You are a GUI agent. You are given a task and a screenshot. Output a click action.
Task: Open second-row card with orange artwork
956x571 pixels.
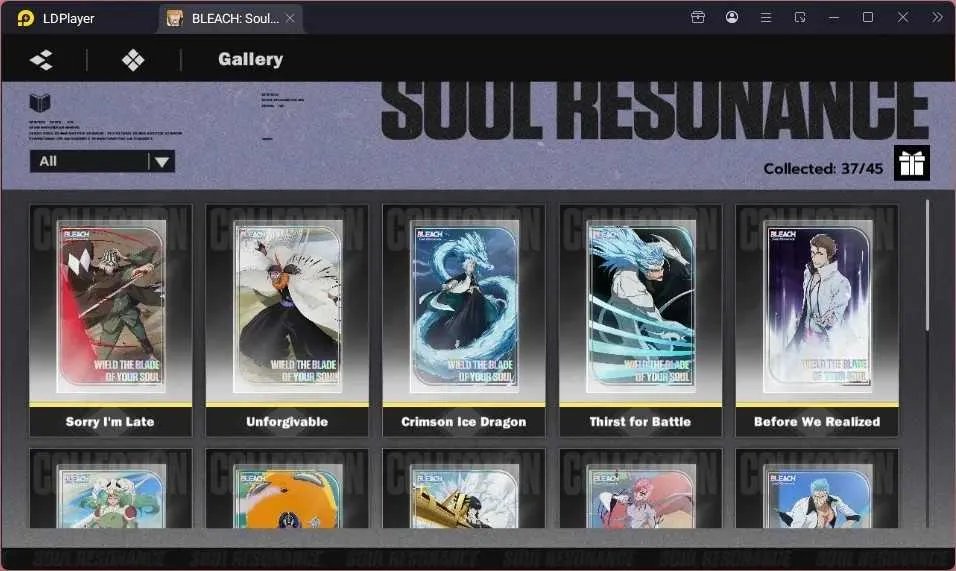[287, 489]
